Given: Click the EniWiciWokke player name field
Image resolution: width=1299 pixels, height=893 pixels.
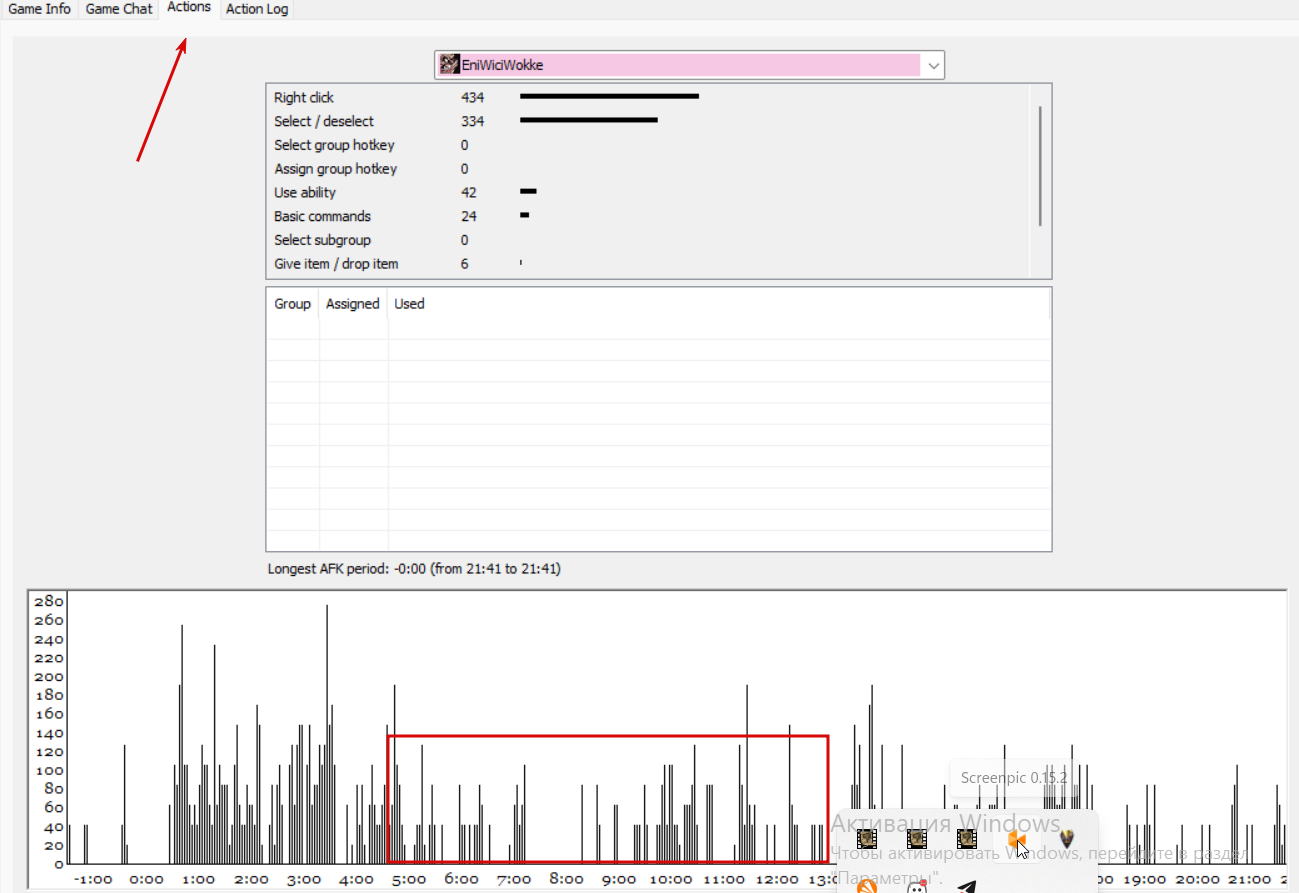Looking at the screenshot, I should (690, 65).
